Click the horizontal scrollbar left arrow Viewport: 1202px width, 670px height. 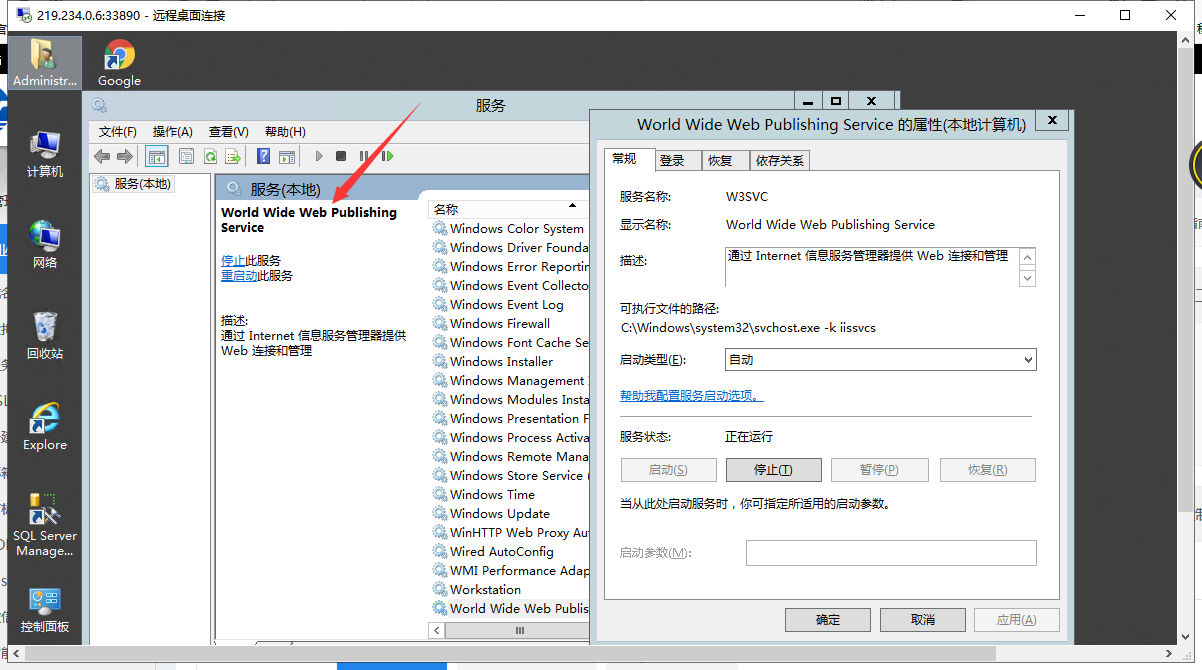[x=437, y=631]
